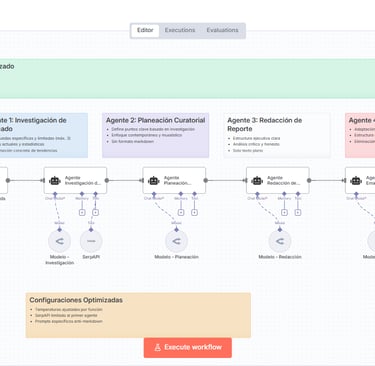The width and height of the screenshot is (375, 366).
Task: Click the SerpAPI label text
Action: pos(91,257)
